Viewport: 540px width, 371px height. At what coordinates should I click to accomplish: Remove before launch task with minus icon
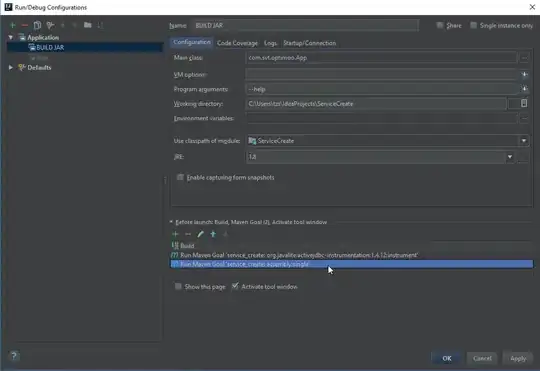tap(188, 234)
